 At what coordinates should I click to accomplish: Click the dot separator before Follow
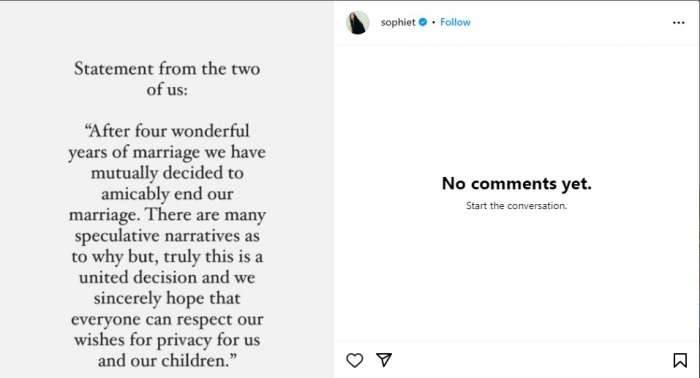coord(433,22)
